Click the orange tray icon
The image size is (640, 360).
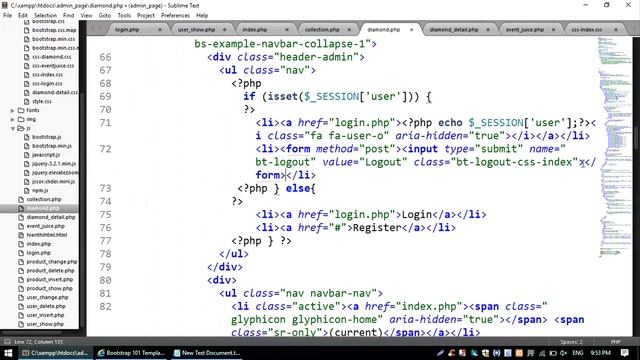(x=519, y=353)
